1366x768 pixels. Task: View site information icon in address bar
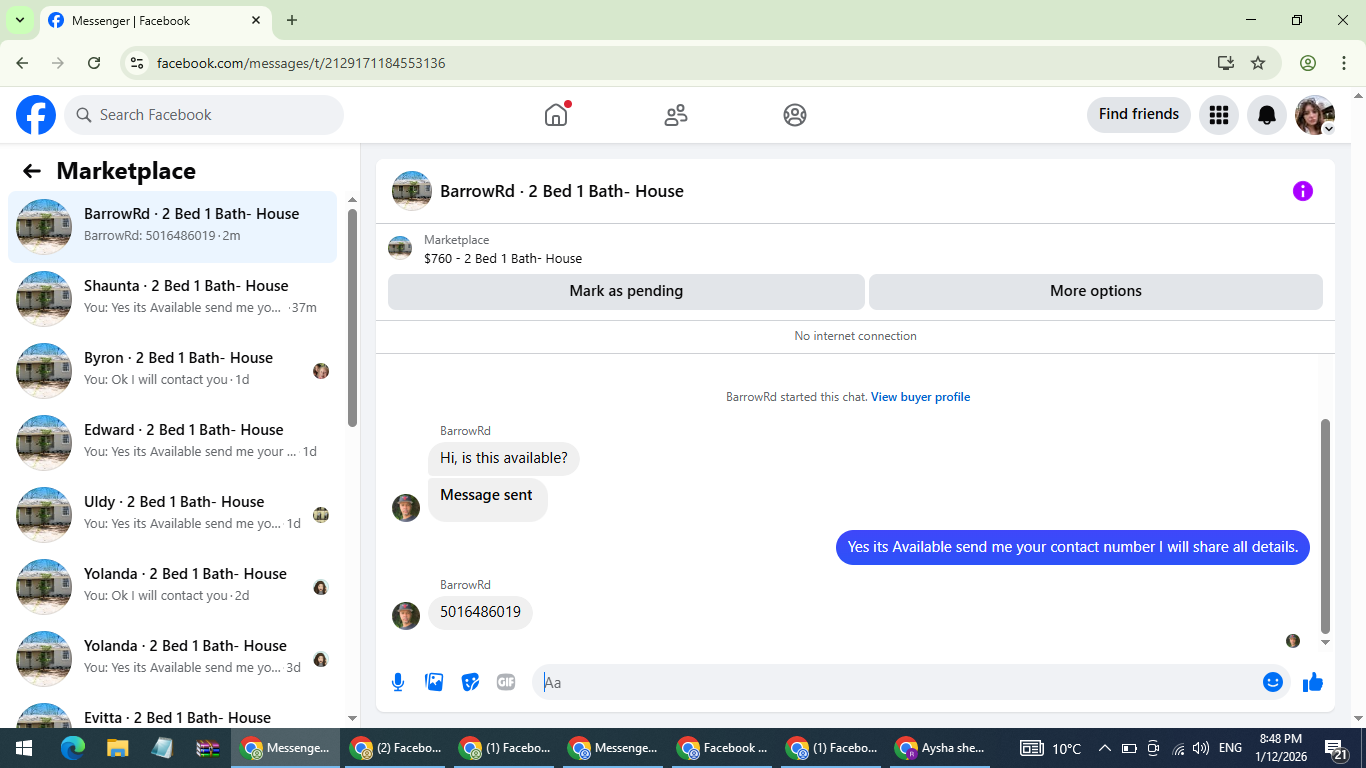click(x=138, y=63)
